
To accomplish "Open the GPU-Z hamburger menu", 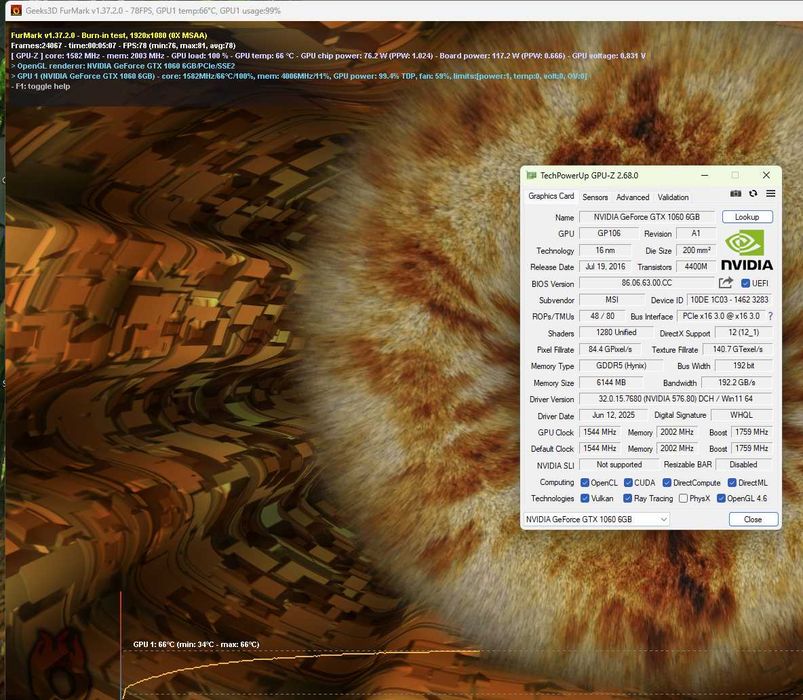I will (771, 194).
